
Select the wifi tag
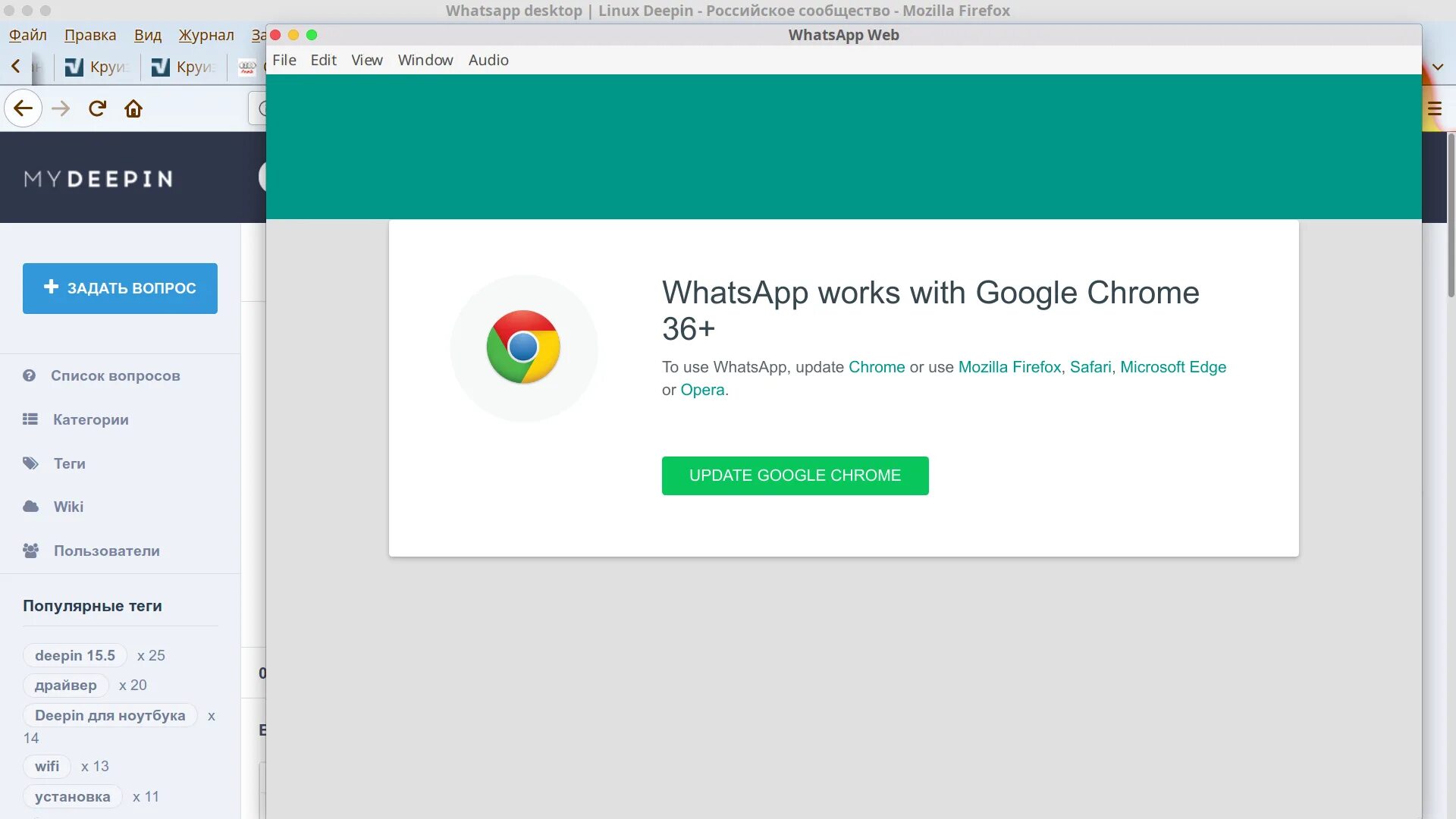[x=47, y=766]
